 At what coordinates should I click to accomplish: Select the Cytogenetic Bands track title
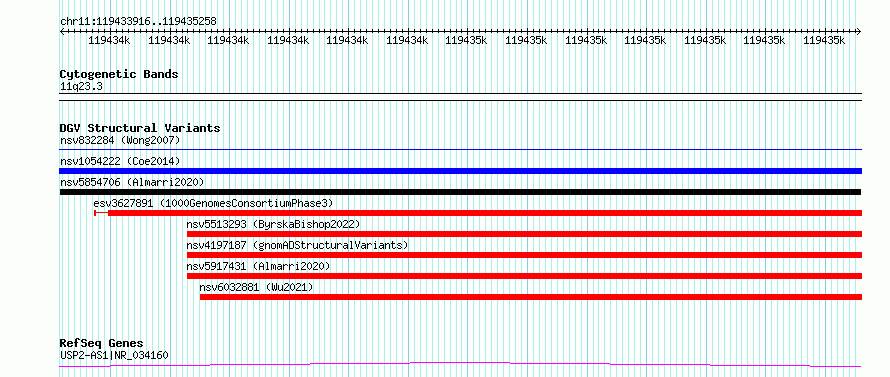pyautogui.click(x=119, y=74)
